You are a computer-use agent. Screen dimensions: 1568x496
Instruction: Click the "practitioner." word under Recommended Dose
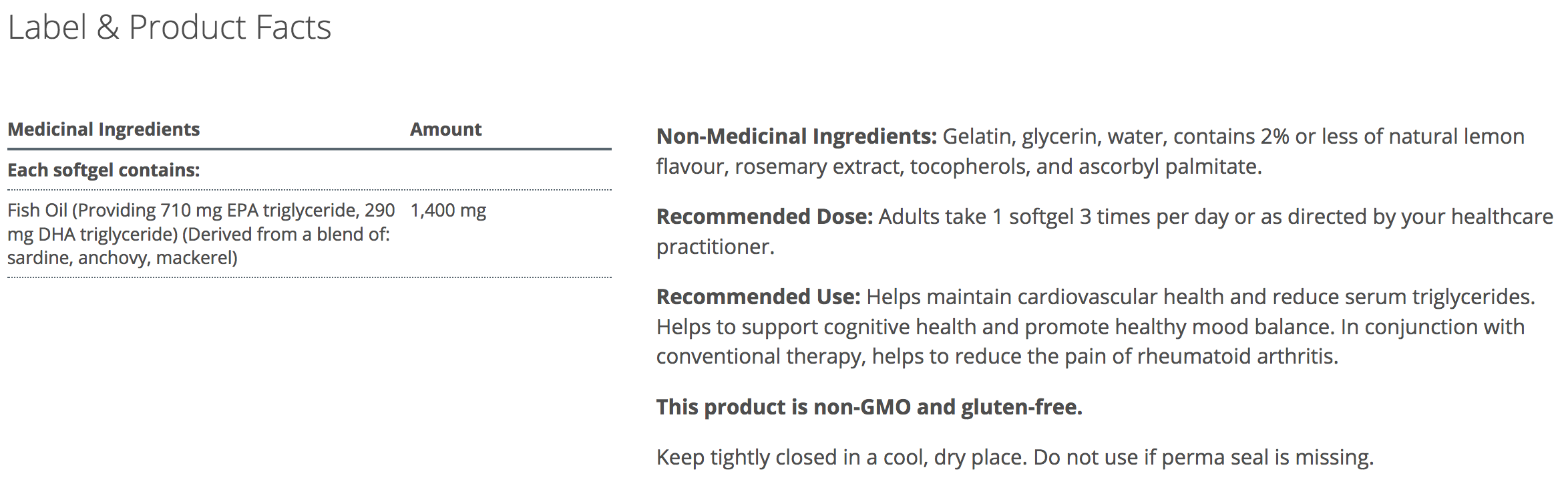click(x=715, y=247)
